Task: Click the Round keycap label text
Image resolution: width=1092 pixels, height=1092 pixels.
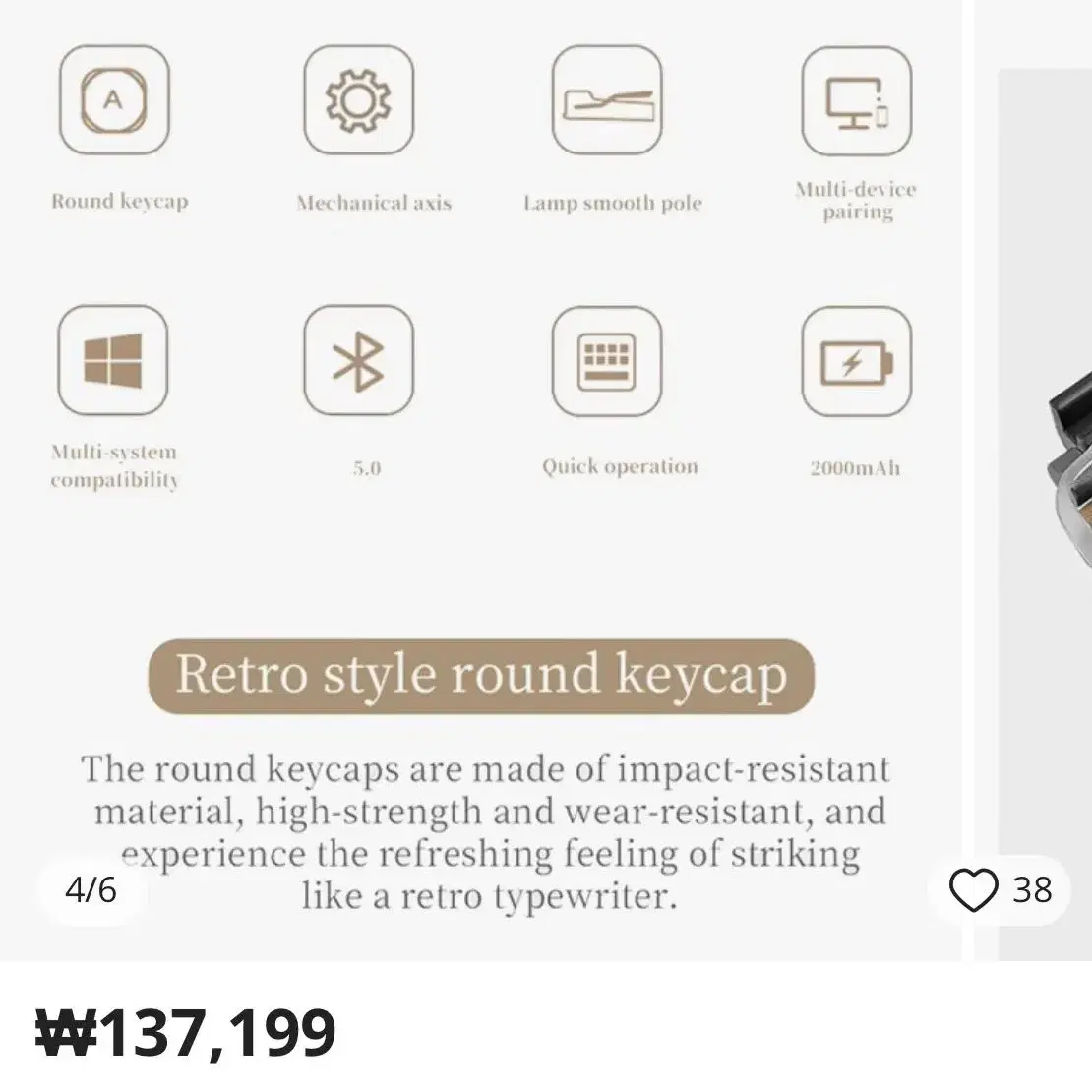Action: (120, 202)
